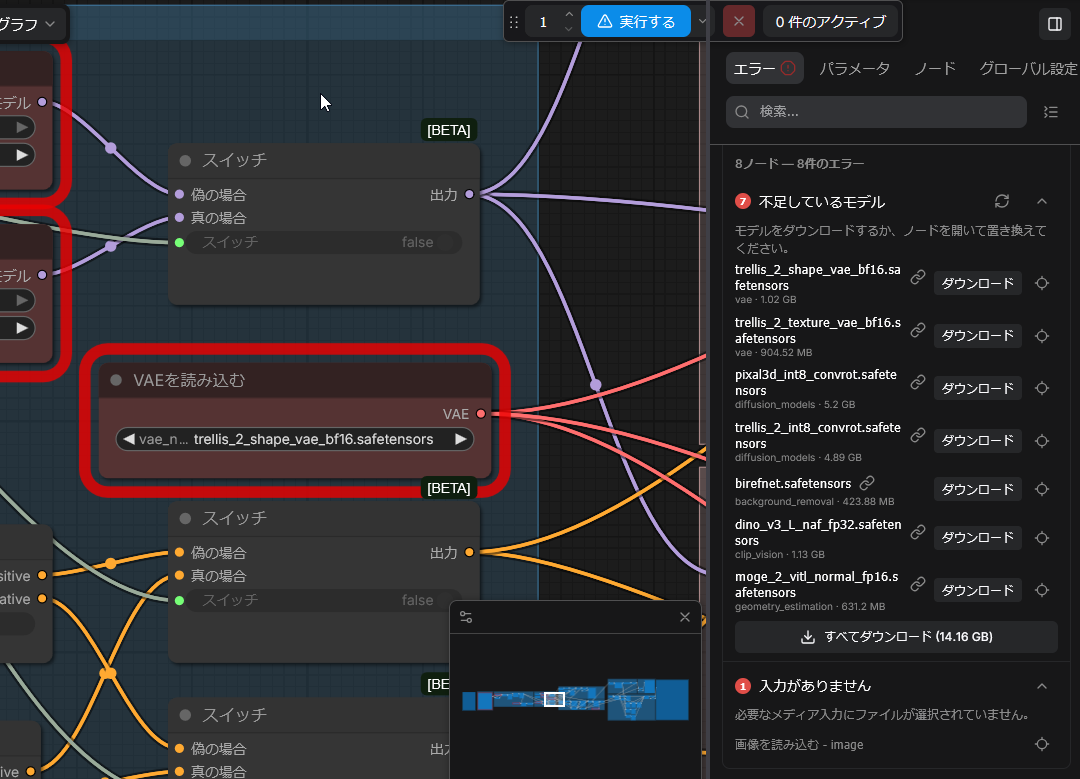Image resolution: width=1080 pixels, height=779 pixels.
Task: Copy link for dino_v3_L_naf_fp32 model
Action: 917,532
